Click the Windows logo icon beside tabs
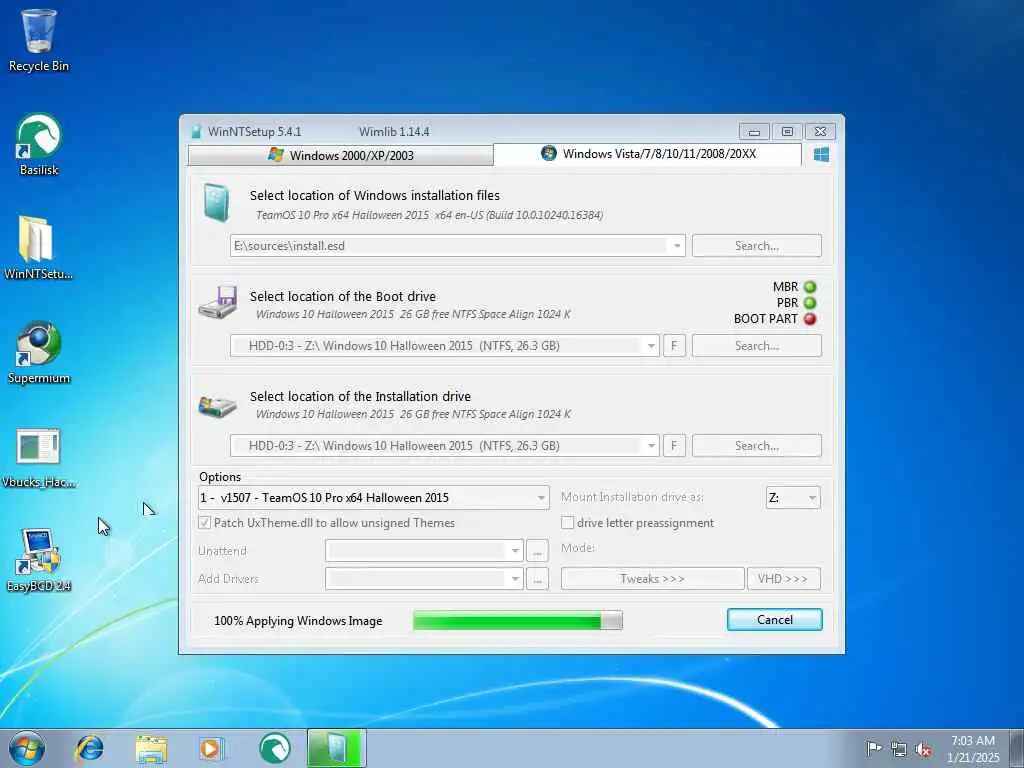The height and width of the screenshot is (768, 1024). click(x=822, y=154)
